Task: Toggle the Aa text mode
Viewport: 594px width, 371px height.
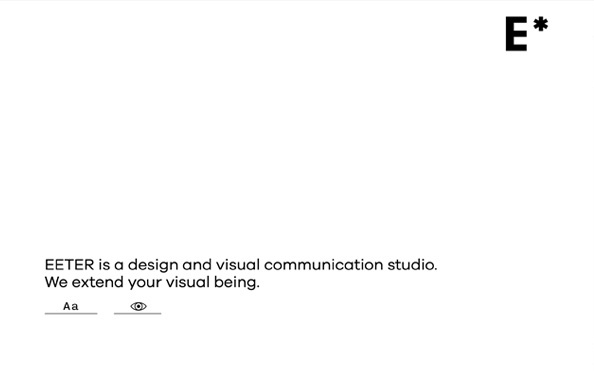Action: click(x=71, y=306)
